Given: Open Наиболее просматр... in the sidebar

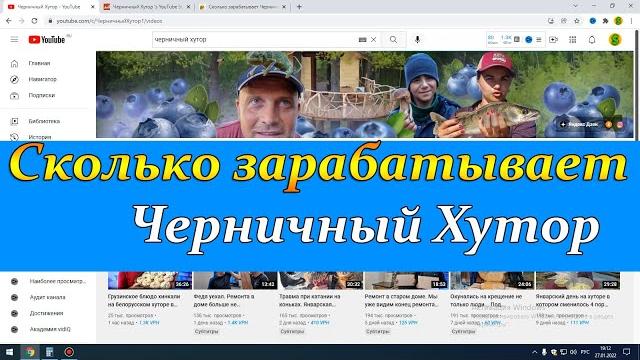Looking at the screenshot, I should [x=58, y=281].
